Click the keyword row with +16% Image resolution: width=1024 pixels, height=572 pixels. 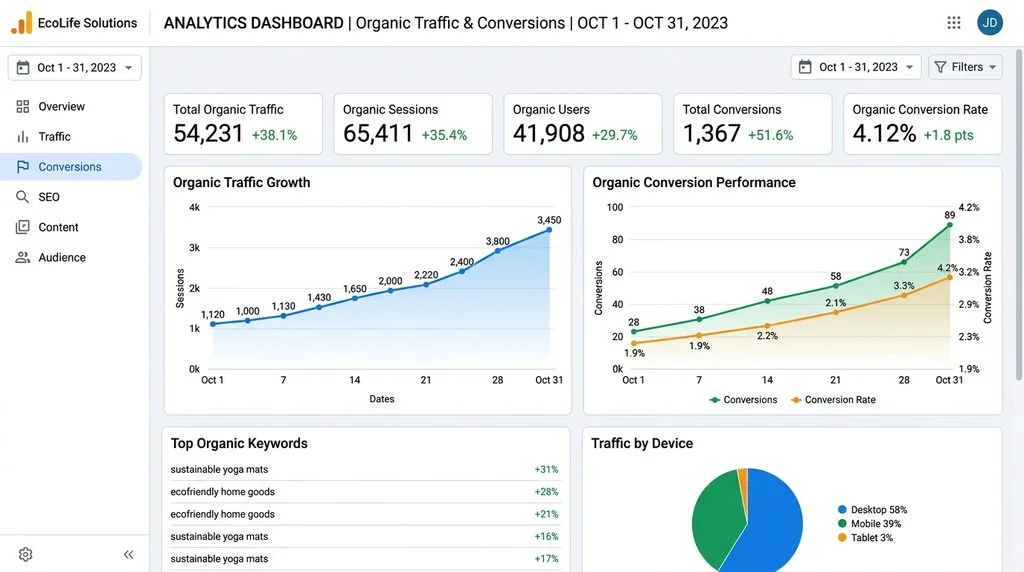point(364,536)
